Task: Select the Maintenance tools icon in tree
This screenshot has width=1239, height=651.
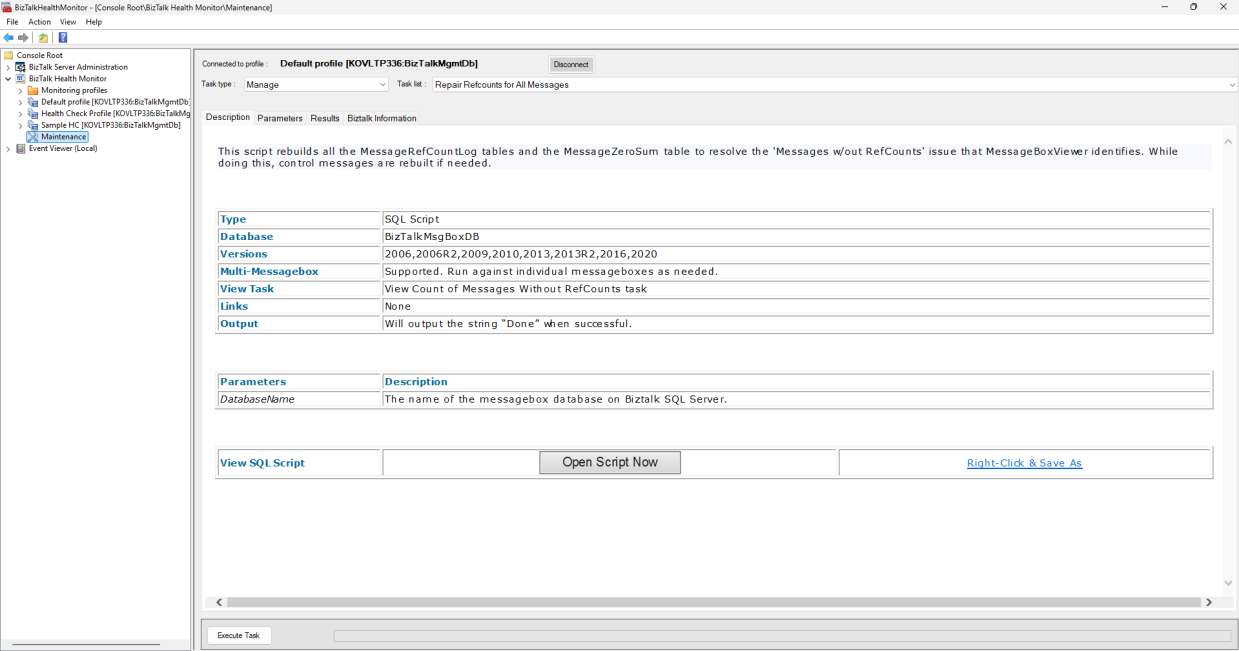Action: coord(33,137)
